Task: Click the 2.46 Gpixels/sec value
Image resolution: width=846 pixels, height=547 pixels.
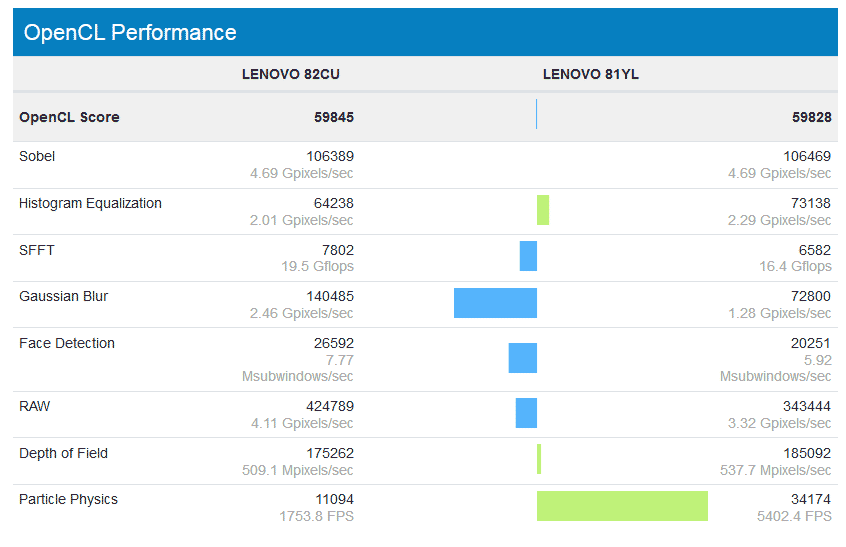Action: click(302, 313)
